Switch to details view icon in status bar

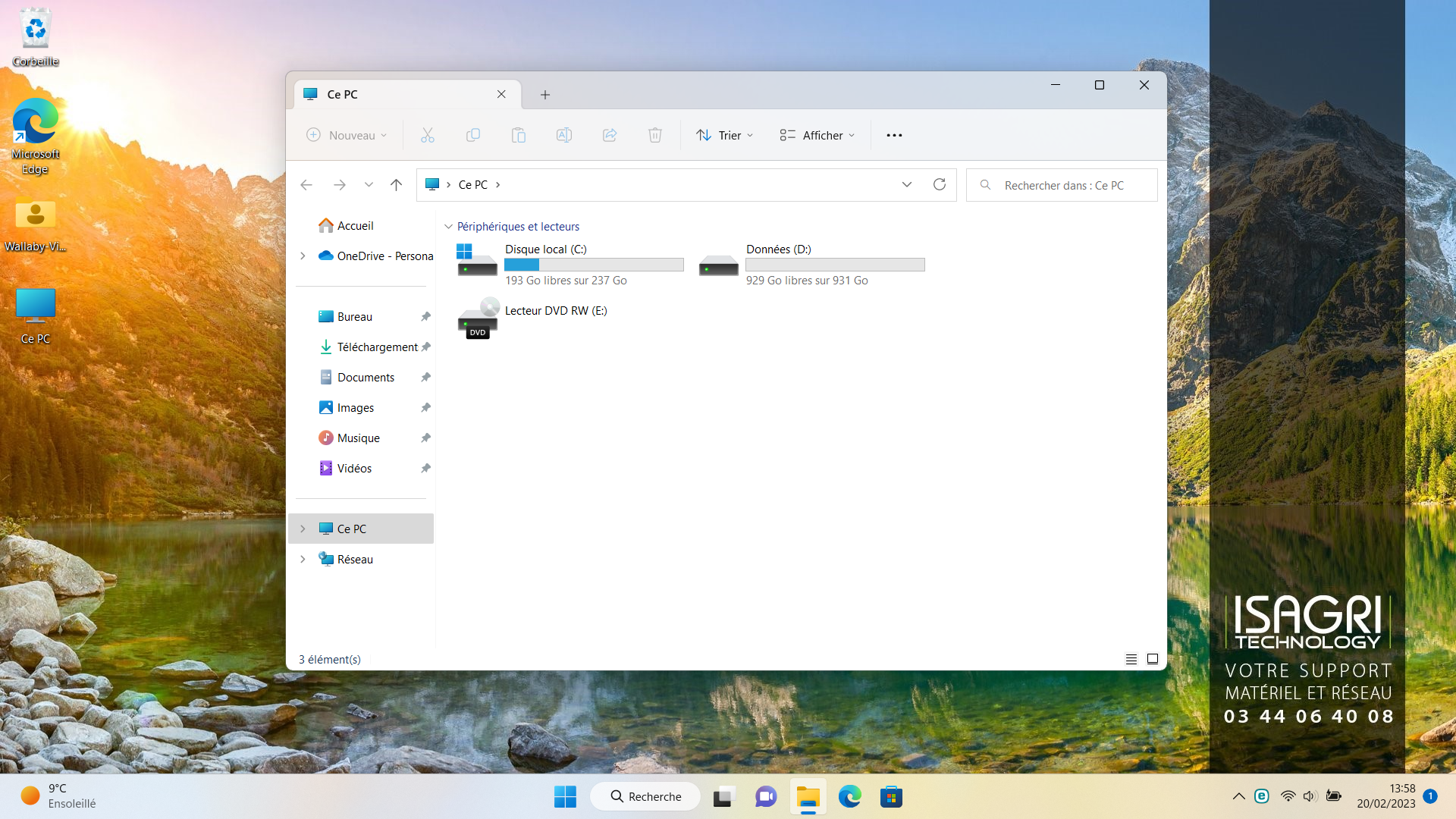(x=1131, y=659)
